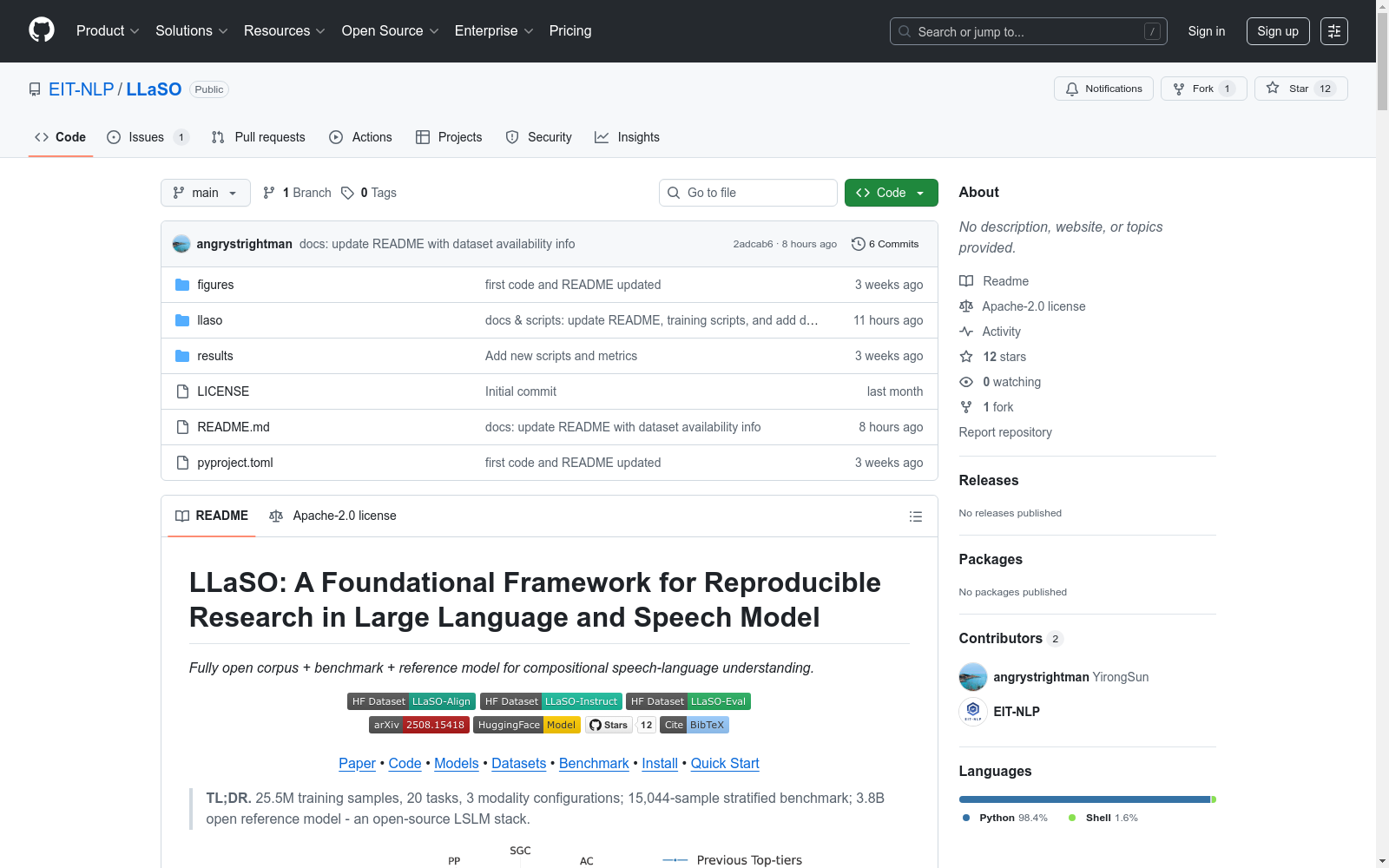1389x868 pixels.
Task: Click the Python segment of the language bar
Action: click(x=1084, y=799)
